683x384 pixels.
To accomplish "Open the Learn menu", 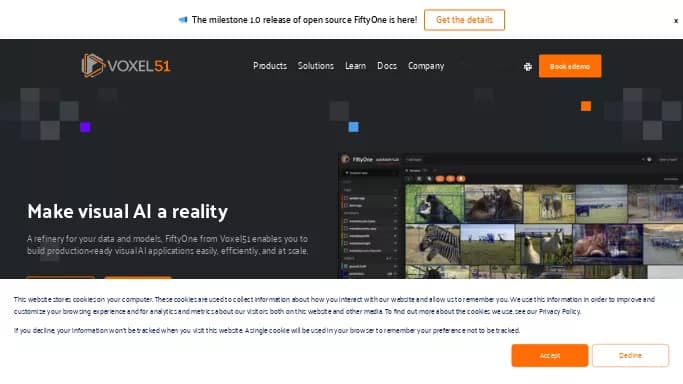I will [355, 66].
